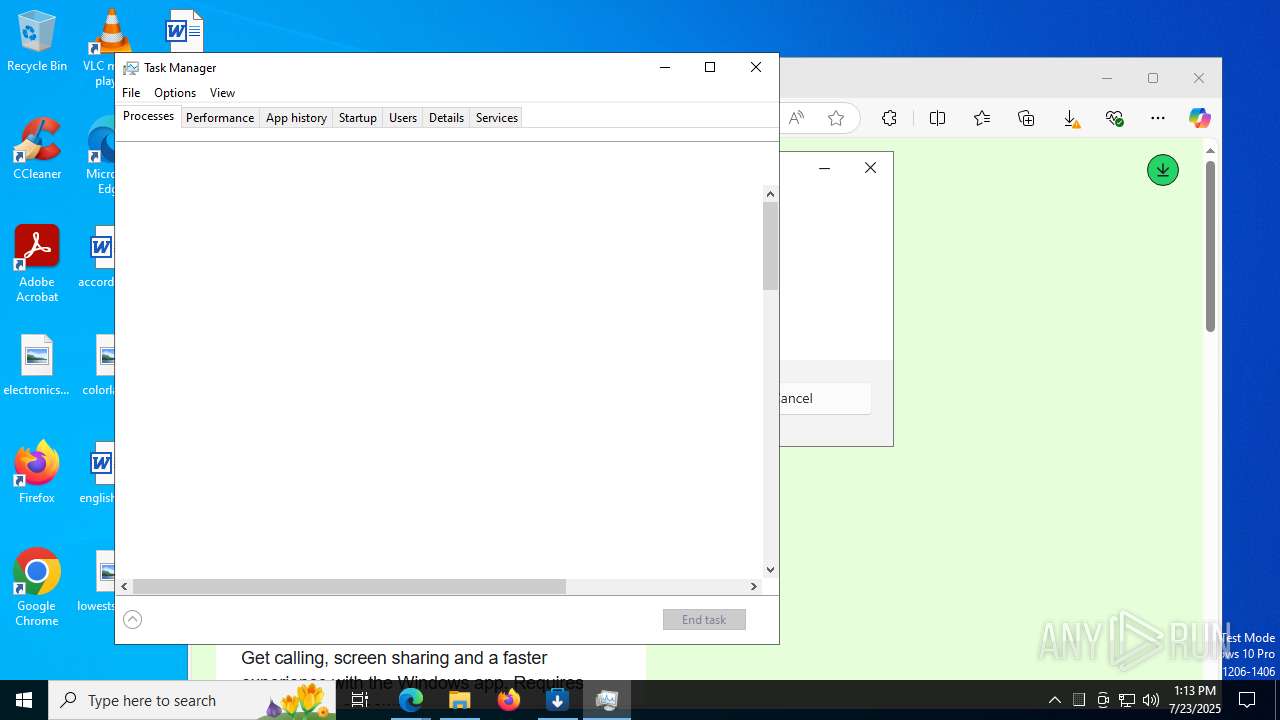Click Task Manager's horizontal scrollbar thumb
Screen dimensions: 1280x720
349,586
